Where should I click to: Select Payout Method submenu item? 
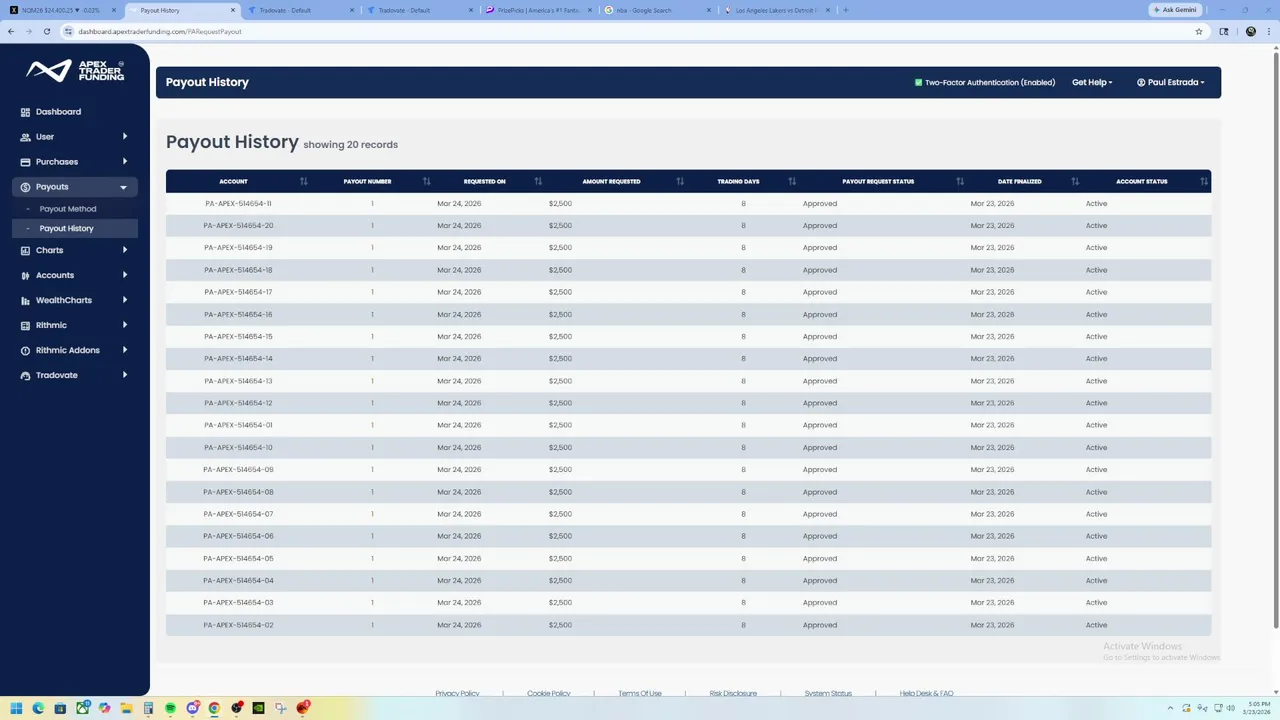pos(68,209)
